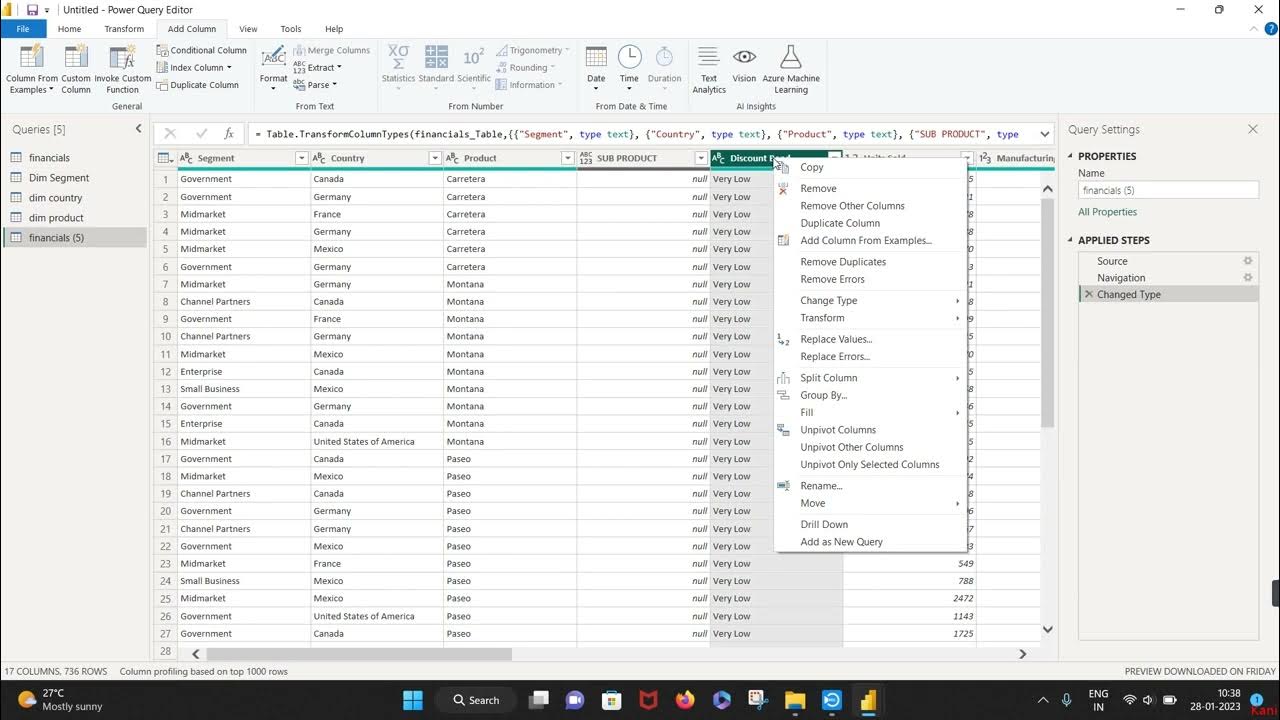Delete the Changed Type step X icon
The height and width of the screenshot is (720, 1280).
pos(1089,295)
